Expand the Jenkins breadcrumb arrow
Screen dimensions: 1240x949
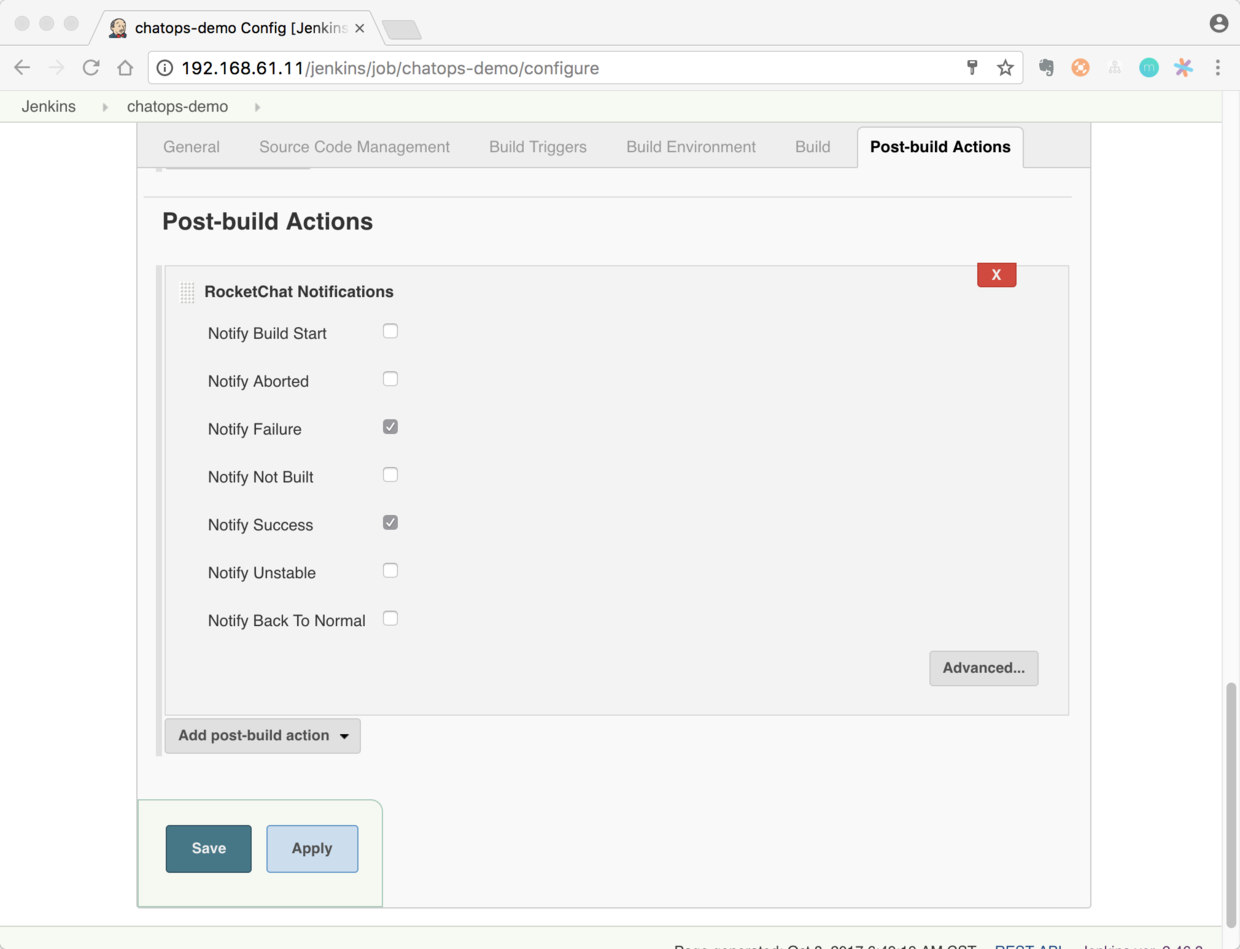tap(105, 107)
